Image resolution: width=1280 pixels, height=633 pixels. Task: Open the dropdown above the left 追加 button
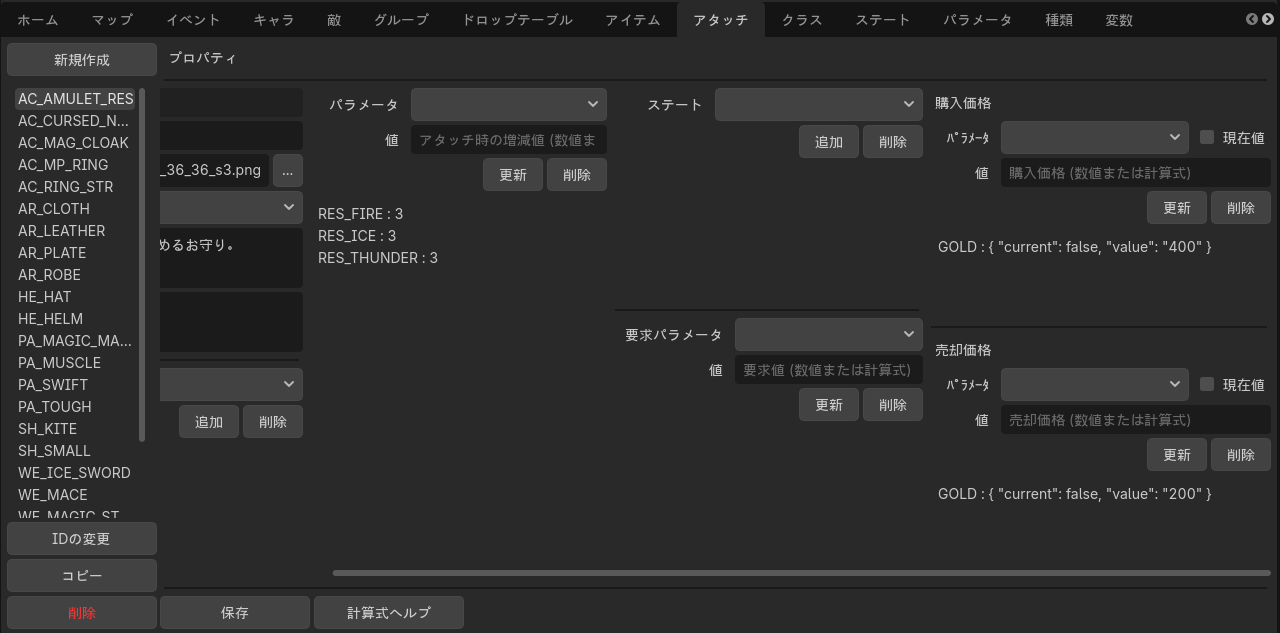231,384
